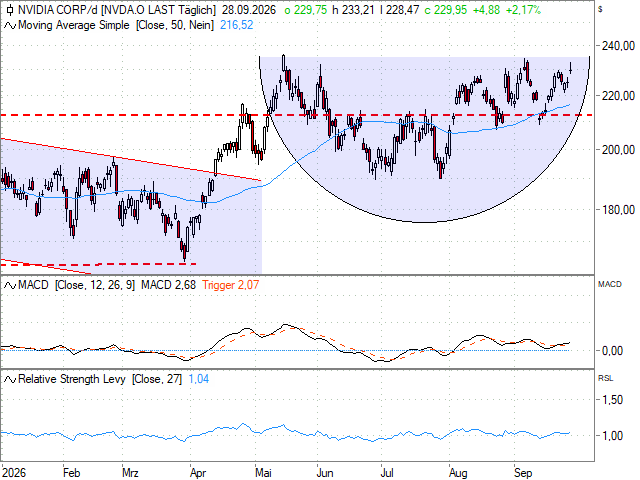This screenshot has height=480, width=640.
Task: Click the MACD axis caption on the right
Action: [610, 284]
